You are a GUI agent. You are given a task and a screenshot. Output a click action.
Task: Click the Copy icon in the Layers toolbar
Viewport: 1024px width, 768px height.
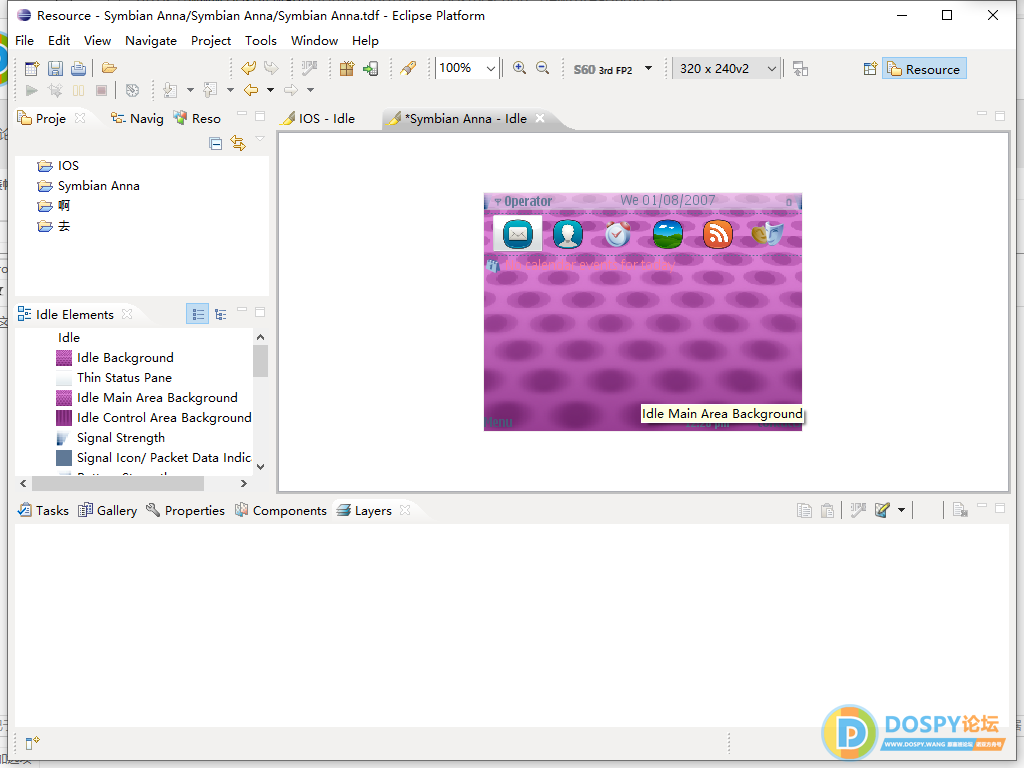coord(805,510)
